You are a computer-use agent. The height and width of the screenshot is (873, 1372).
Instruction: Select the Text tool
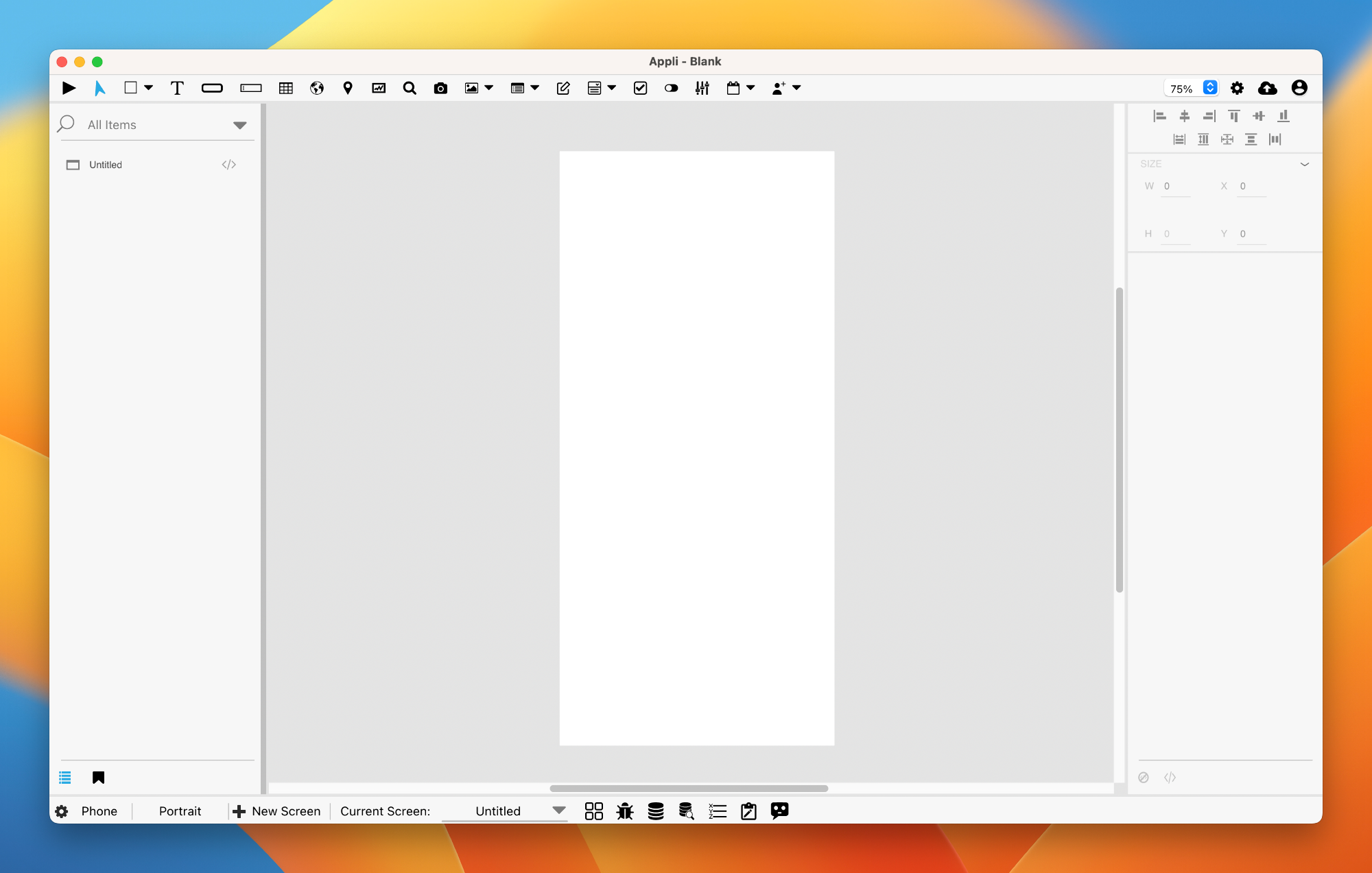click(175, 88)
